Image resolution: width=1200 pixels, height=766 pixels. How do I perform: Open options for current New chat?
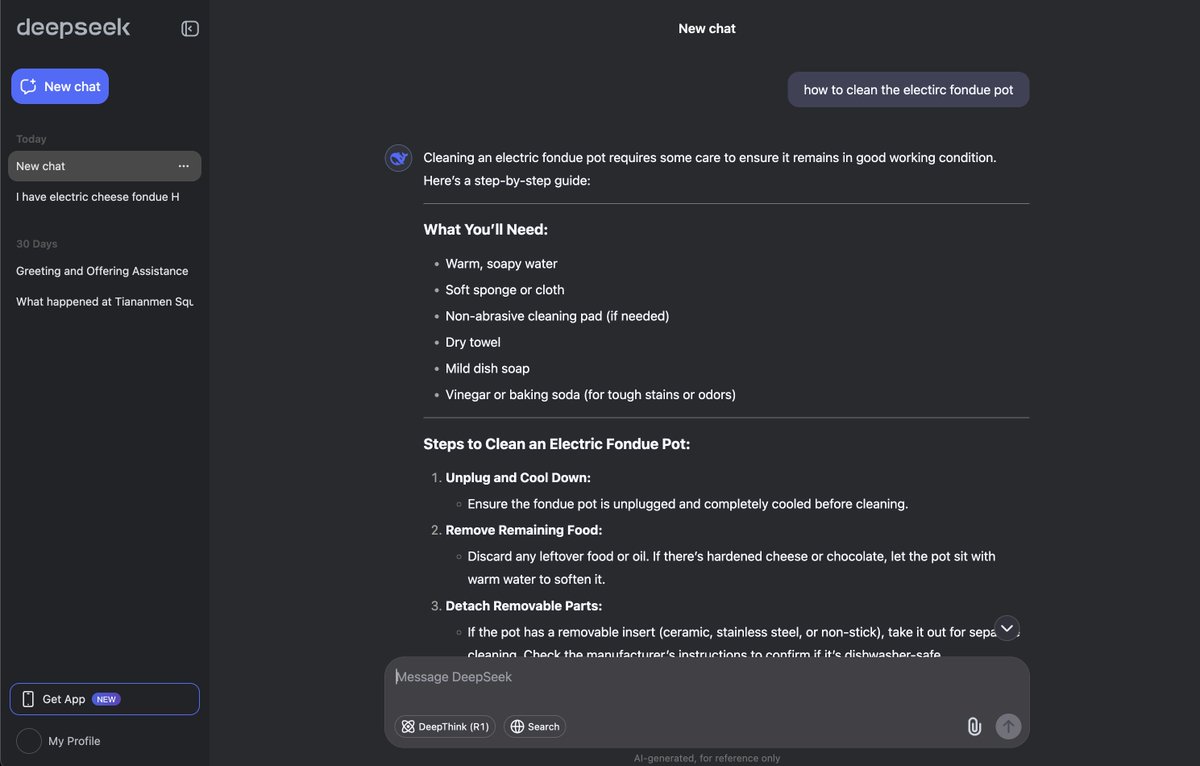(x=183, y=166)
